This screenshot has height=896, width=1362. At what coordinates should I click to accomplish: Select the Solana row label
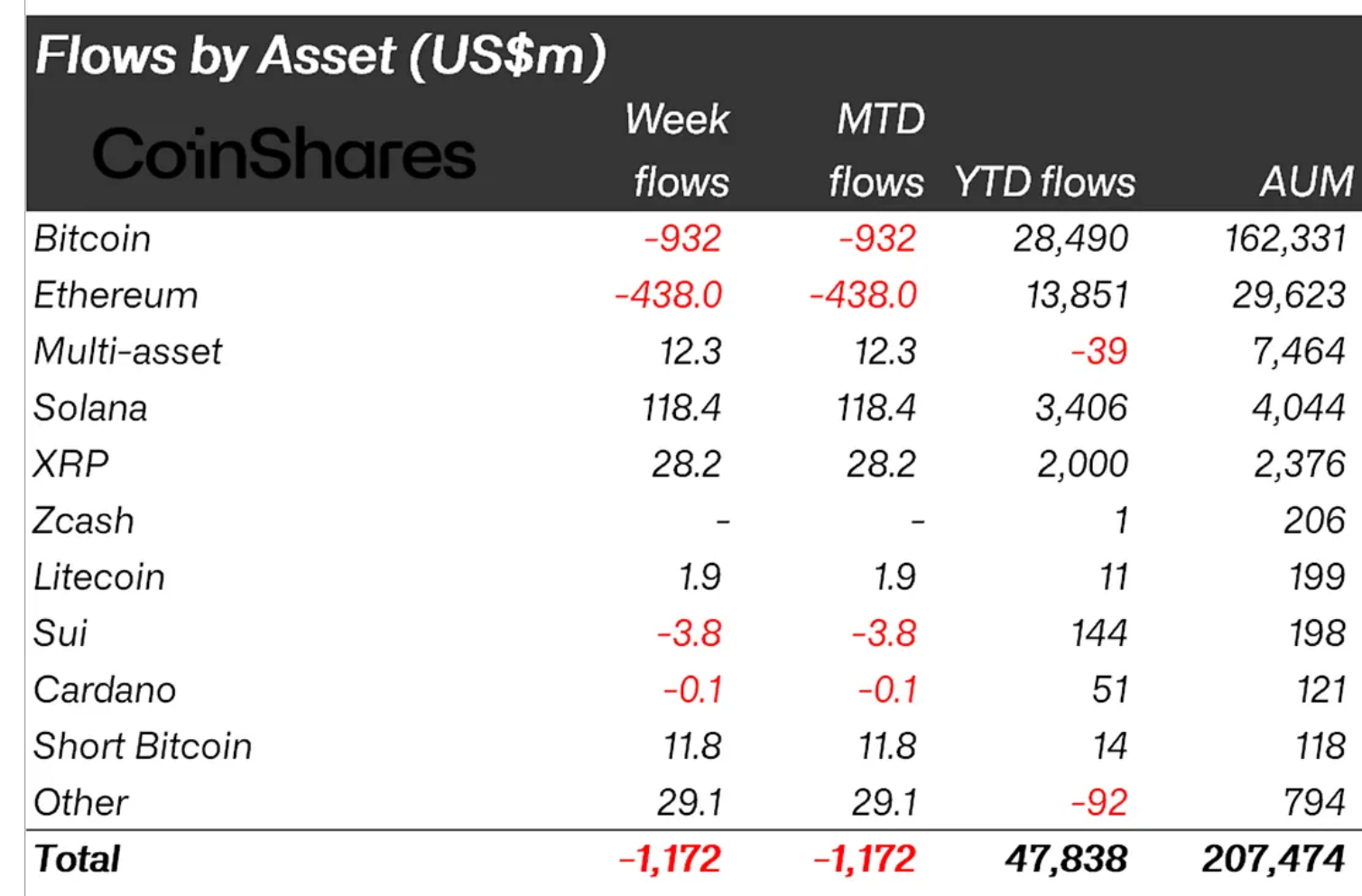click(90, 409)
